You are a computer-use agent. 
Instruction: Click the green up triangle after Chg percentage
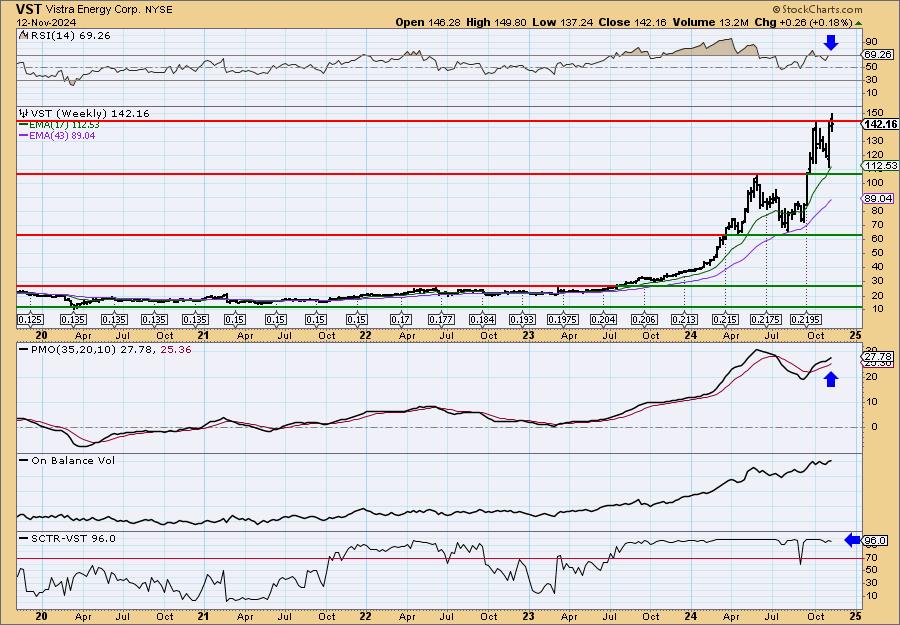tap(858, 22)
